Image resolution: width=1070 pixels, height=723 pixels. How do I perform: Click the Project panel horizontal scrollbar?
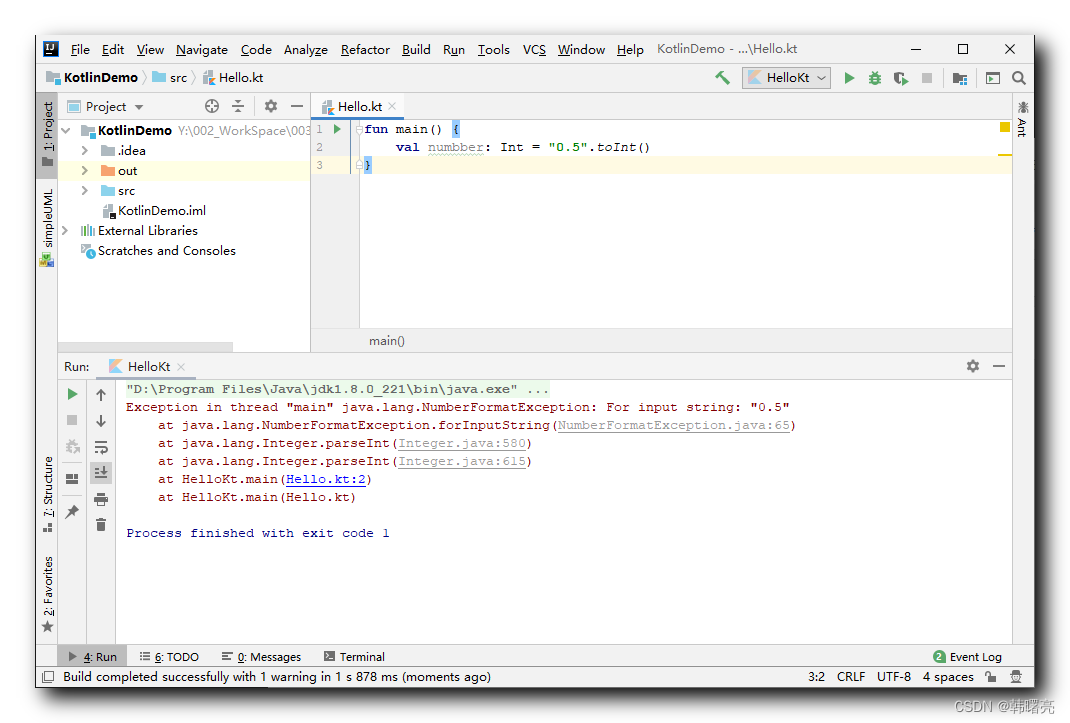(x=145, y=346)
